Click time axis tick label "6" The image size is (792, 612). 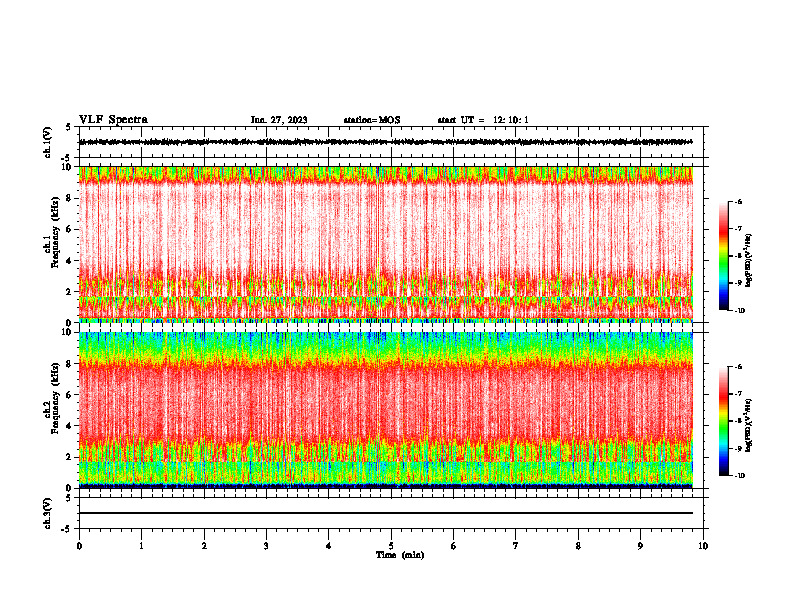pyautogui.click(x=454, y=546)
